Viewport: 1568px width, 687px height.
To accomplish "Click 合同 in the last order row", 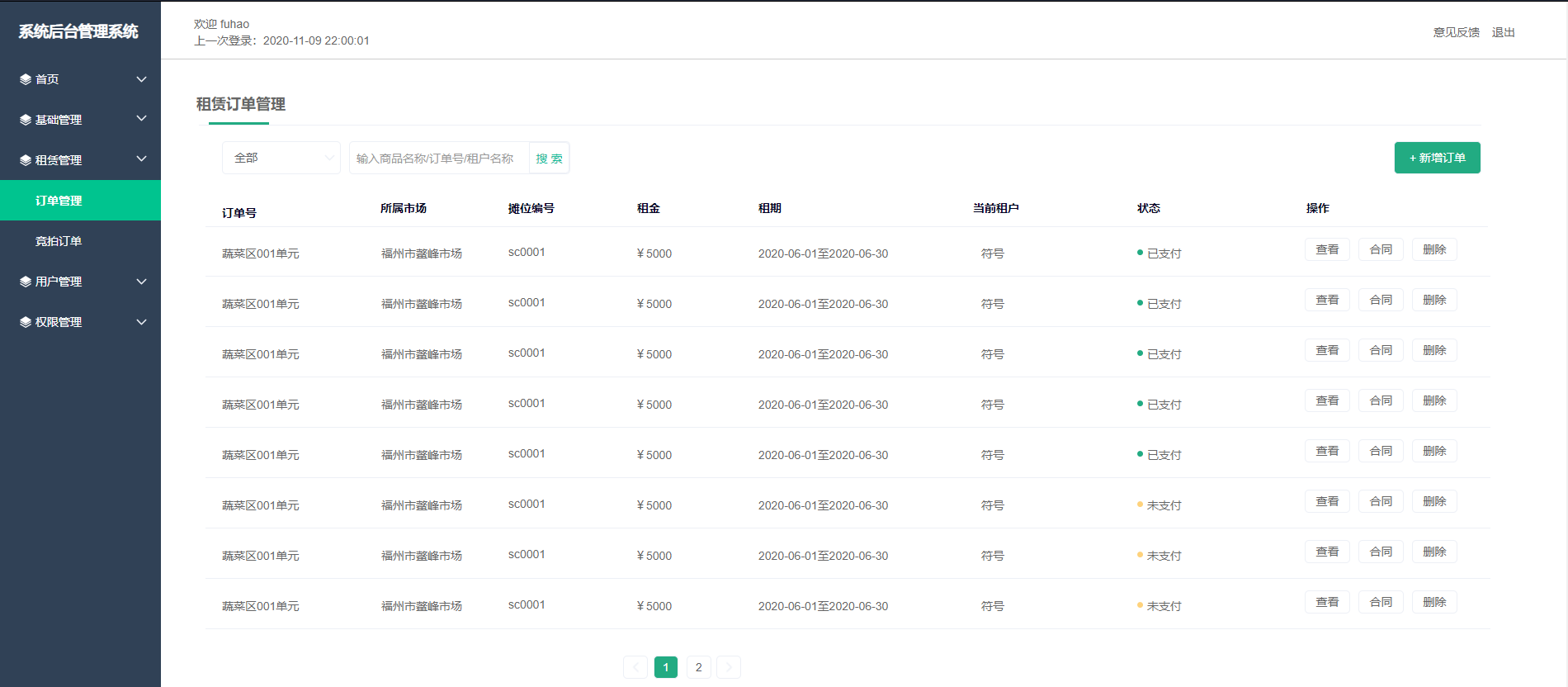I will point(1381,602).
